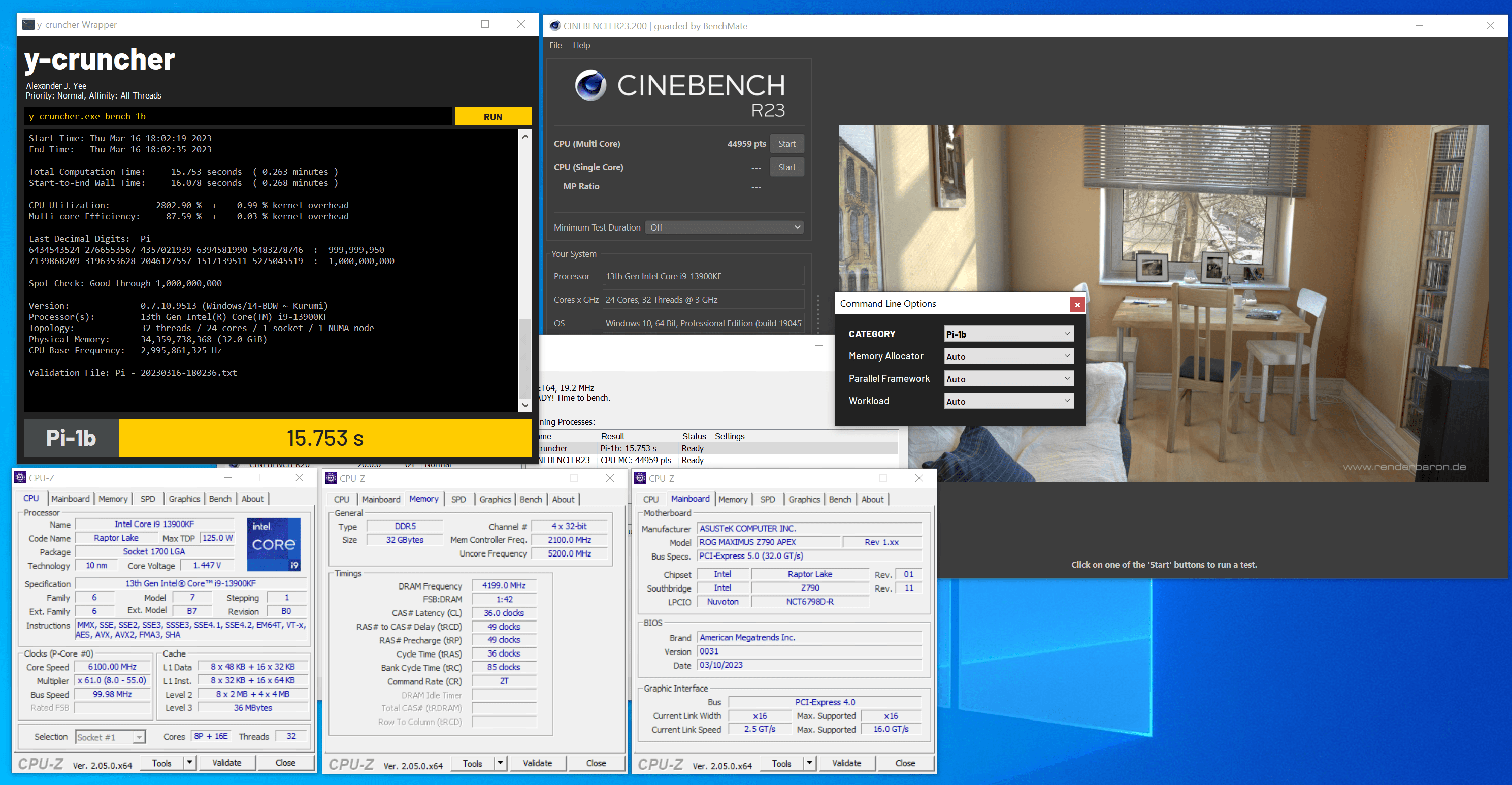This screenshot has height=785, width=1512.
Task: Click the y-cruncher command line input field
Action: 238,116
